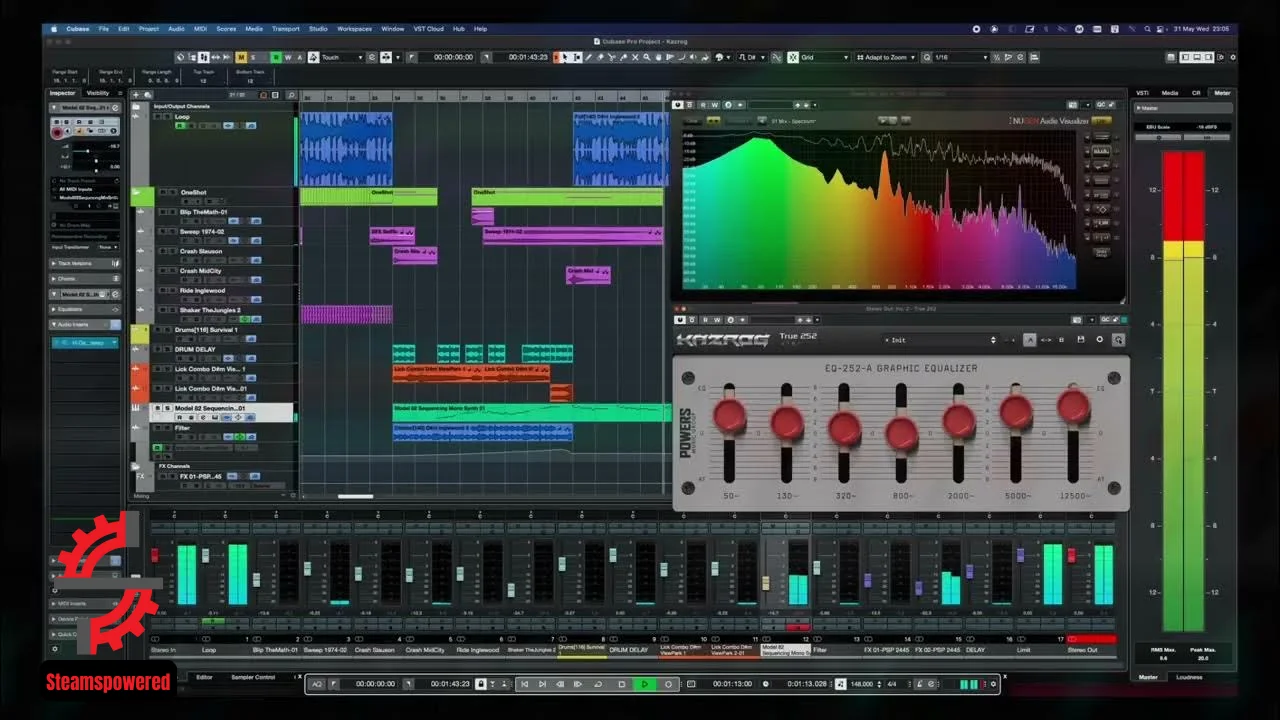The image size is (1280, 720).
Task: Select the Split scissors tool
Action: pyautogui.click(x=612, y=57)
